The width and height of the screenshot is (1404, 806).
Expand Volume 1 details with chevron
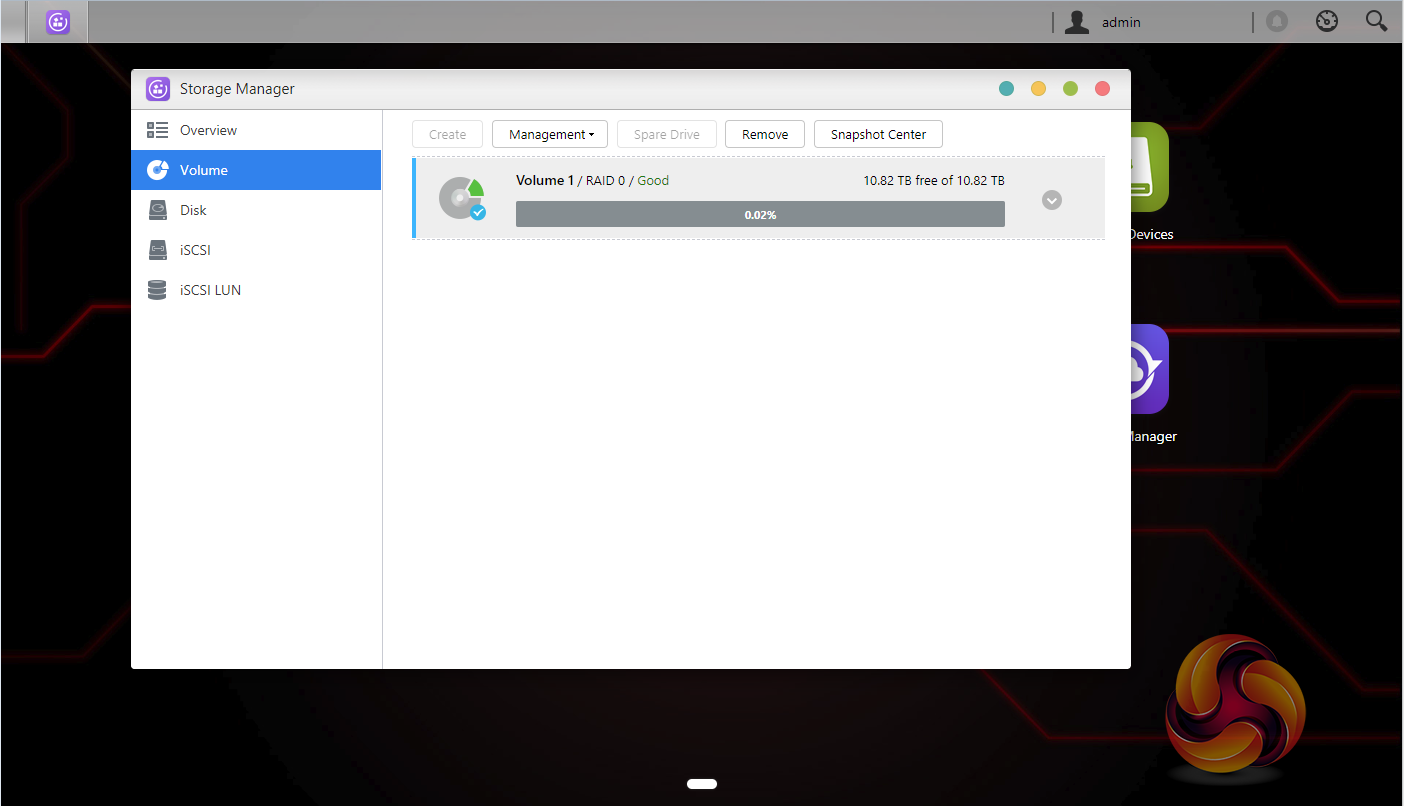[x=1051, y=200]
